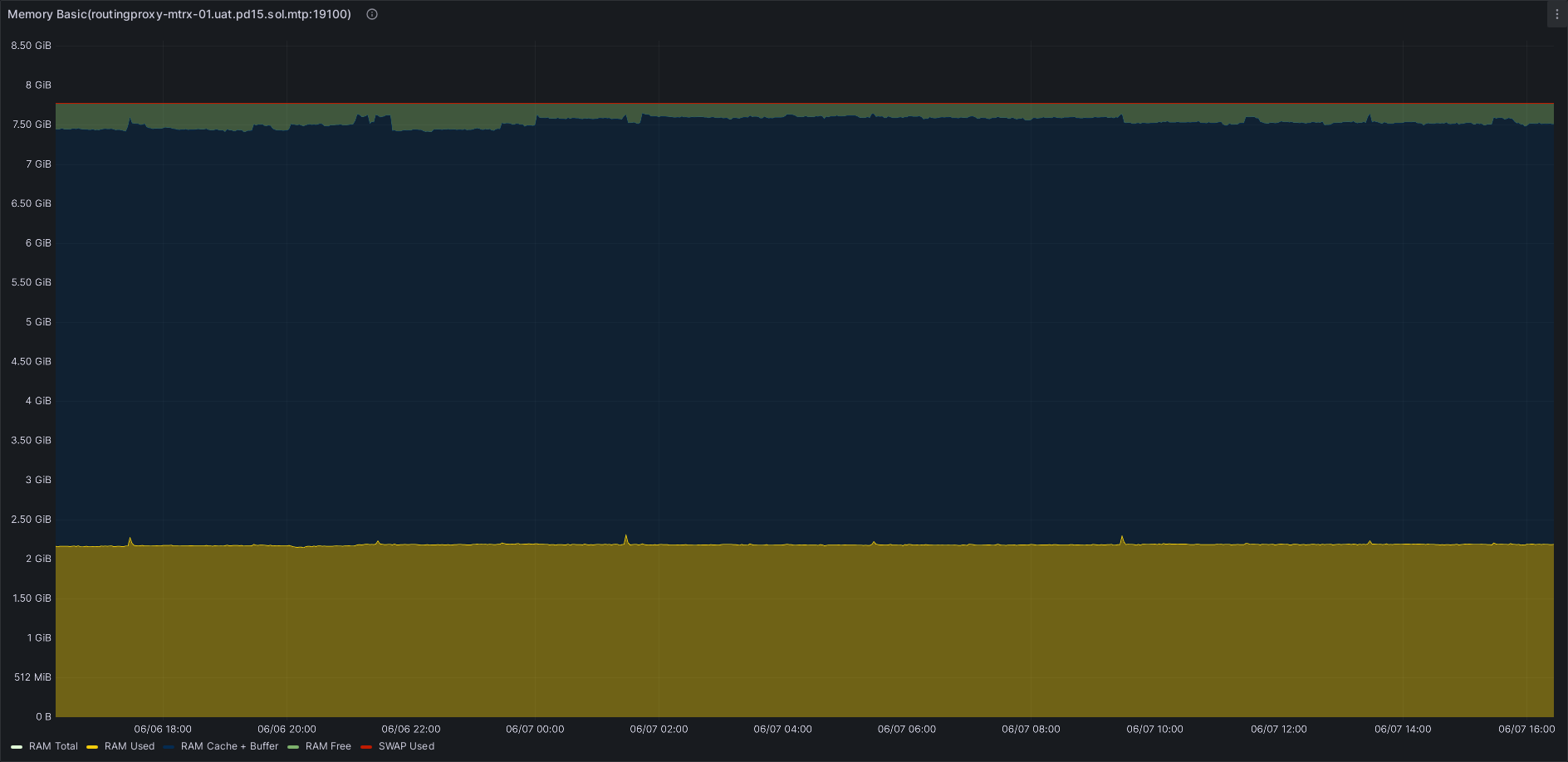The width and height of the screenshot is (1568, 762).
Task: Click the red SWAP Used color swatch
Action: (366, 747)
